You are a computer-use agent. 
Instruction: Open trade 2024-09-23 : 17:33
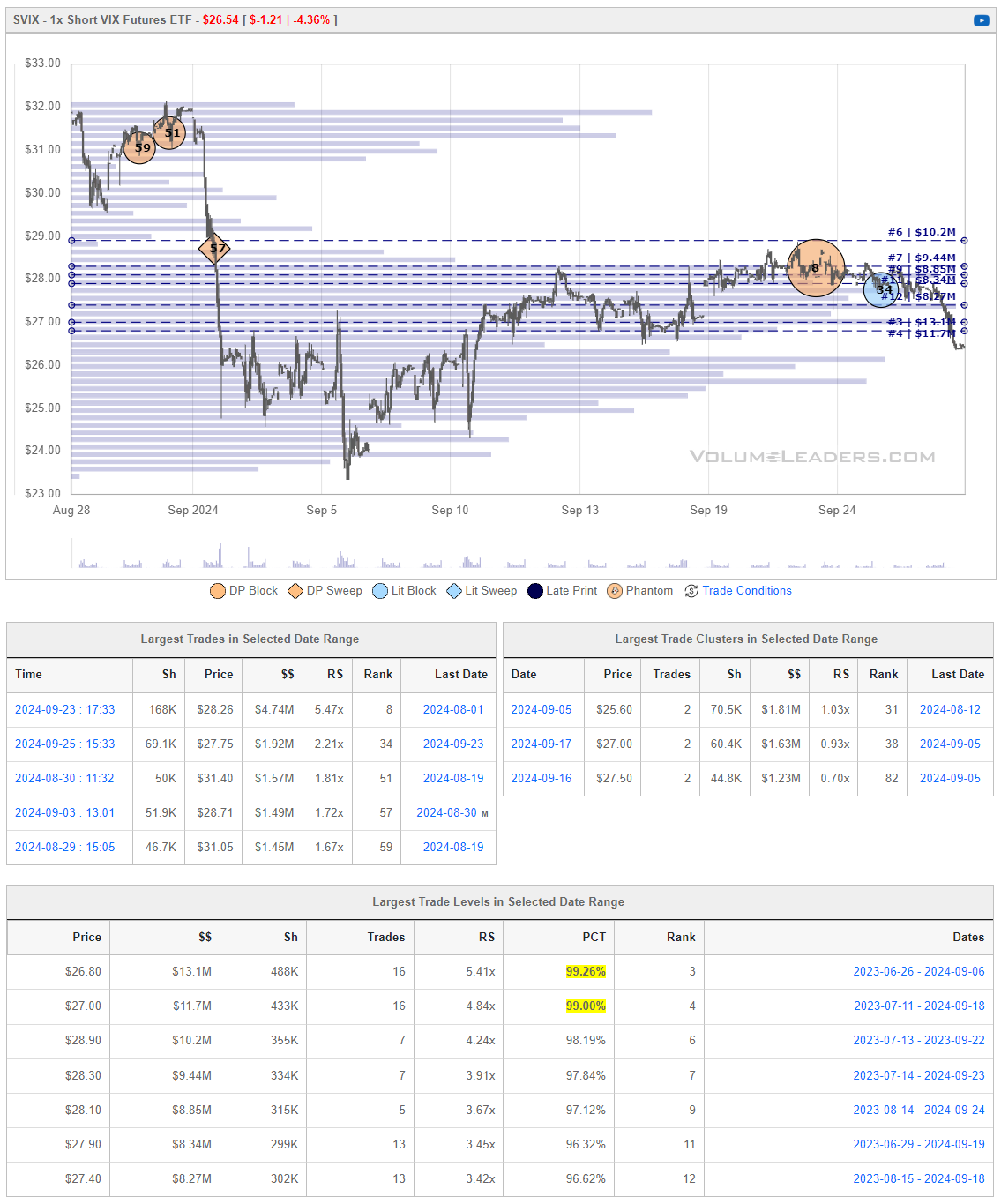[x=65, y=709]
